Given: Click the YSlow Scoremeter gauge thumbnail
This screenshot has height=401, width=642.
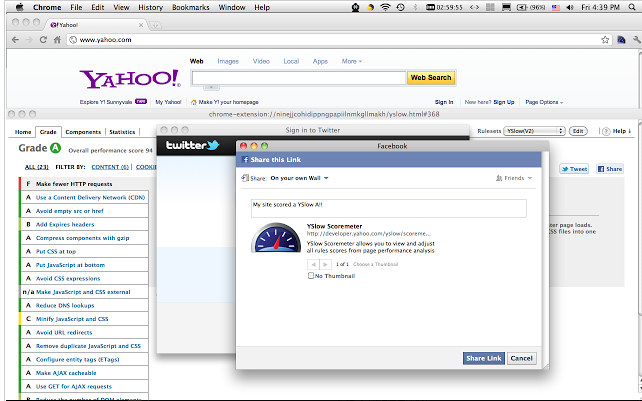Looking at the screenshot, I should tap(276, 238).
